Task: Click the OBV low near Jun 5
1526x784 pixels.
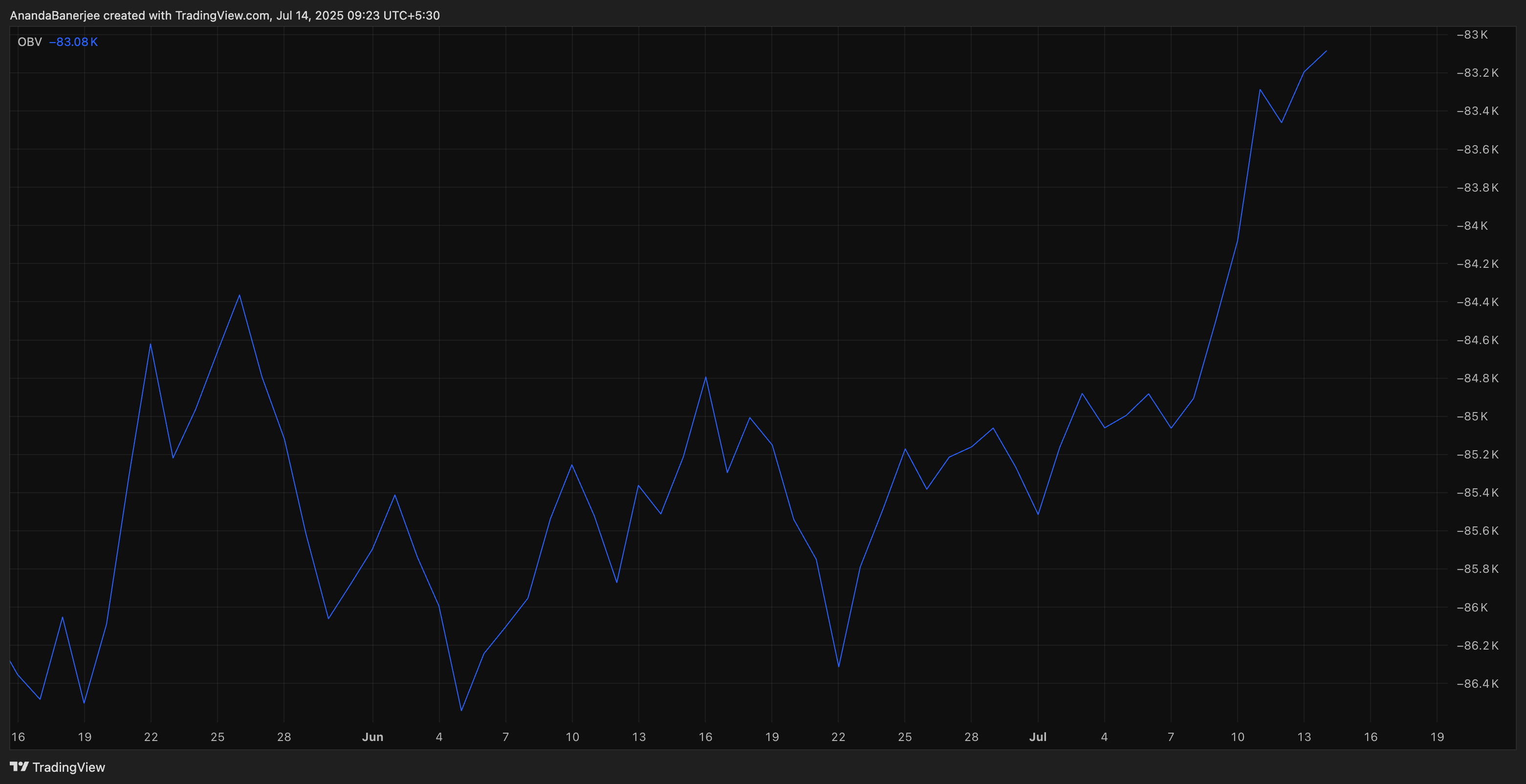Action: (461, 710)
